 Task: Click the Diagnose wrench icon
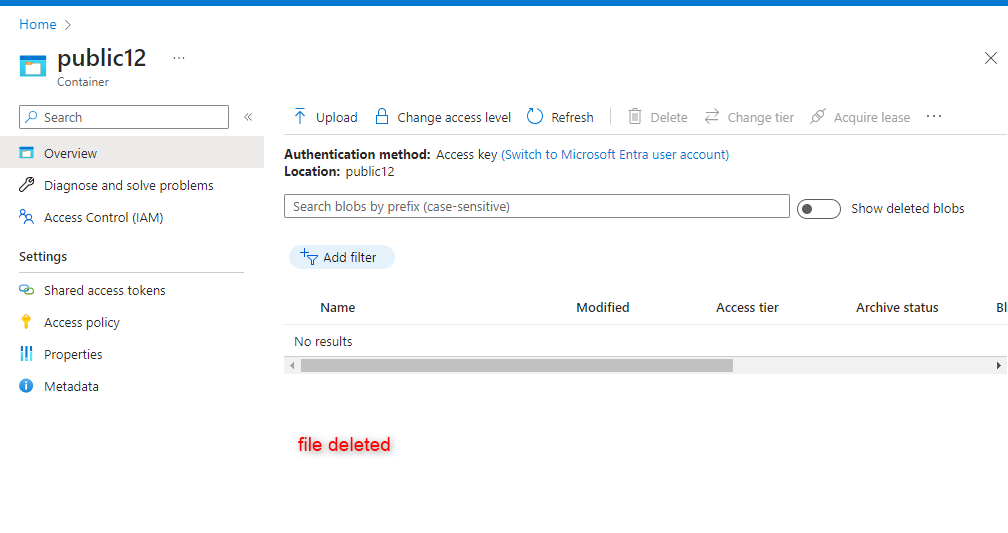click(x=26, y=185)
